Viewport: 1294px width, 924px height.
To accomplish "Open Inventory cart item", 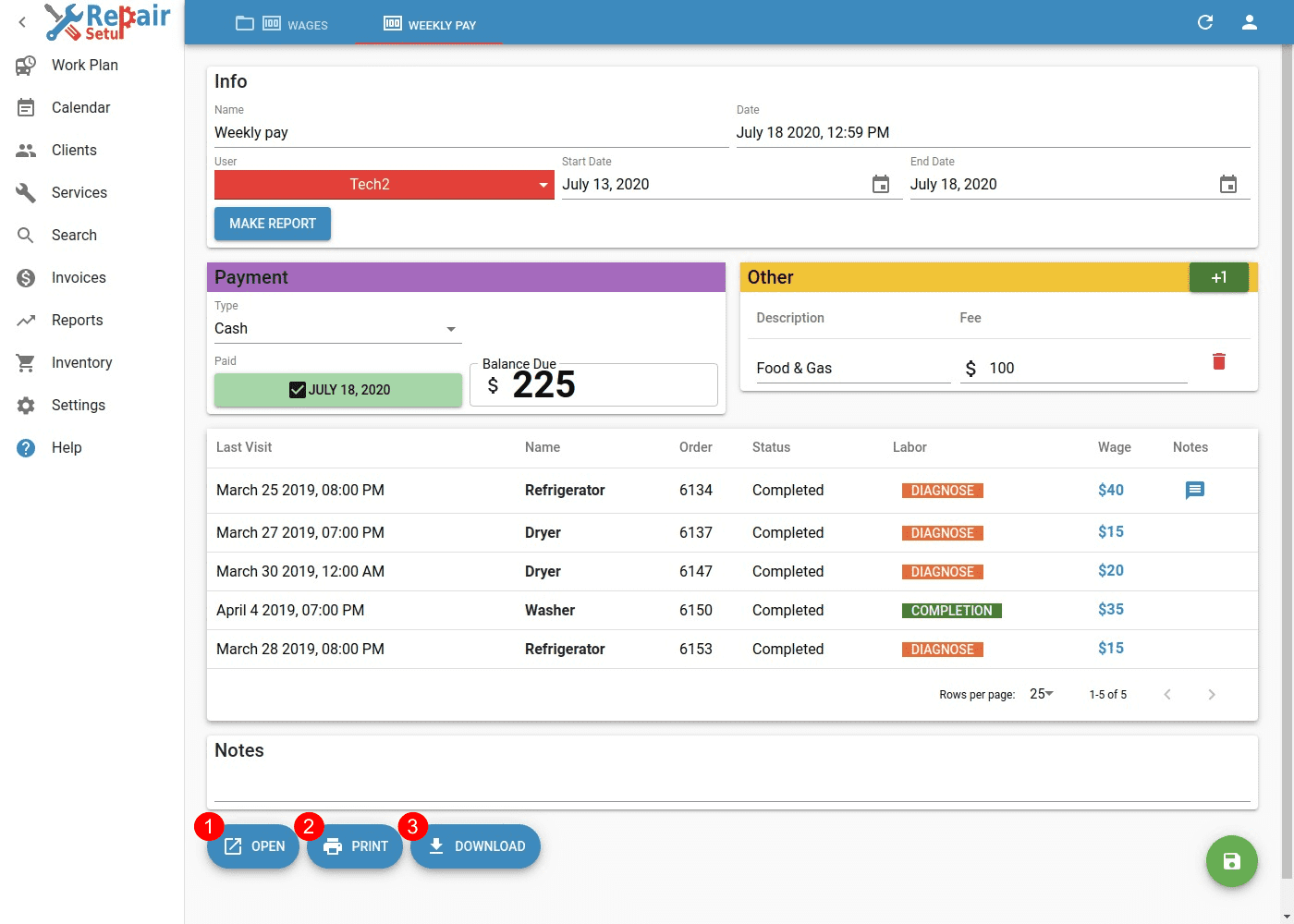I will (x=92, y=362).
